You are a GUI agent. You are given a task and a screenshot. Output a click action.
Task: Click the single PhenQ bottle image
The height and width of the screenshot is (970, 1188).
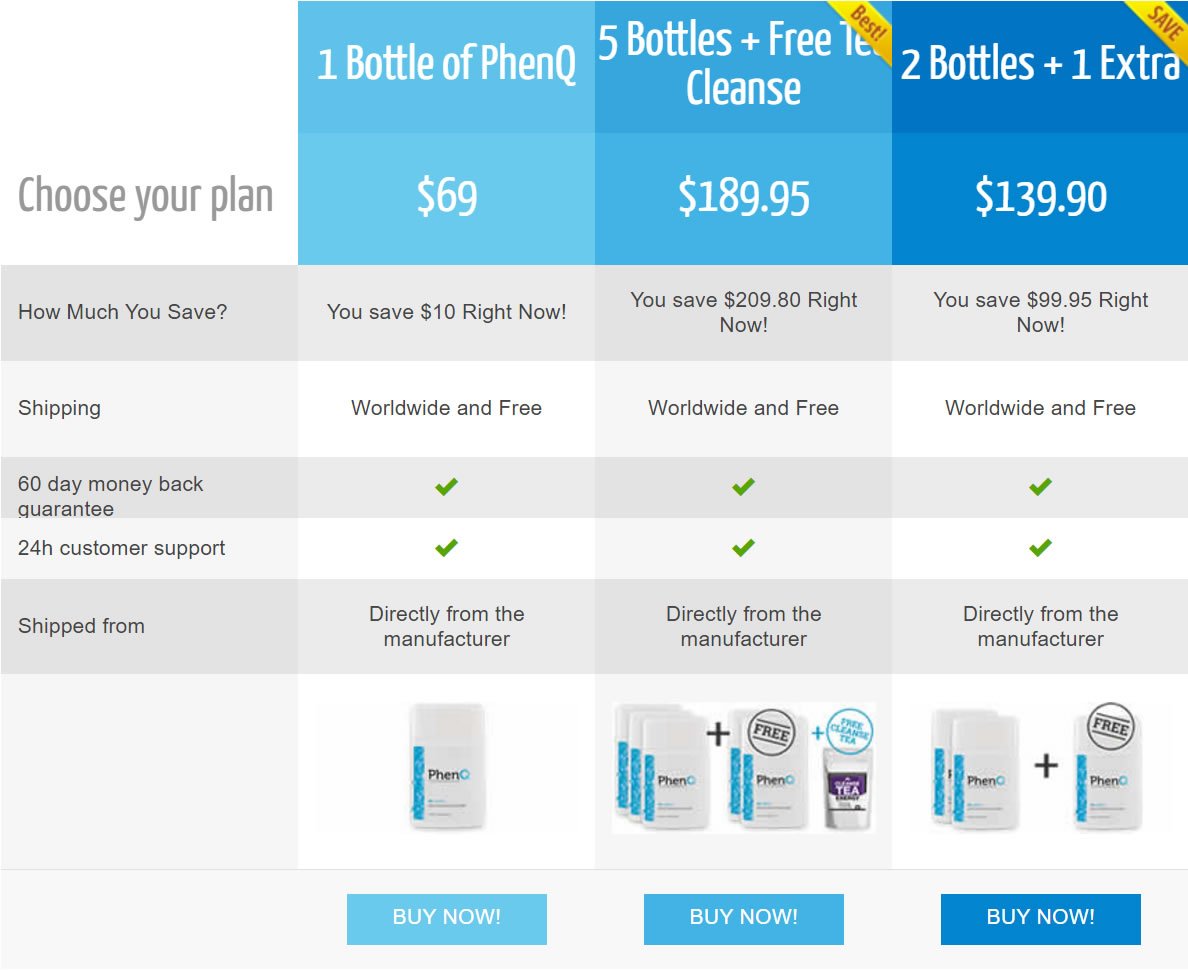[447, 767]
